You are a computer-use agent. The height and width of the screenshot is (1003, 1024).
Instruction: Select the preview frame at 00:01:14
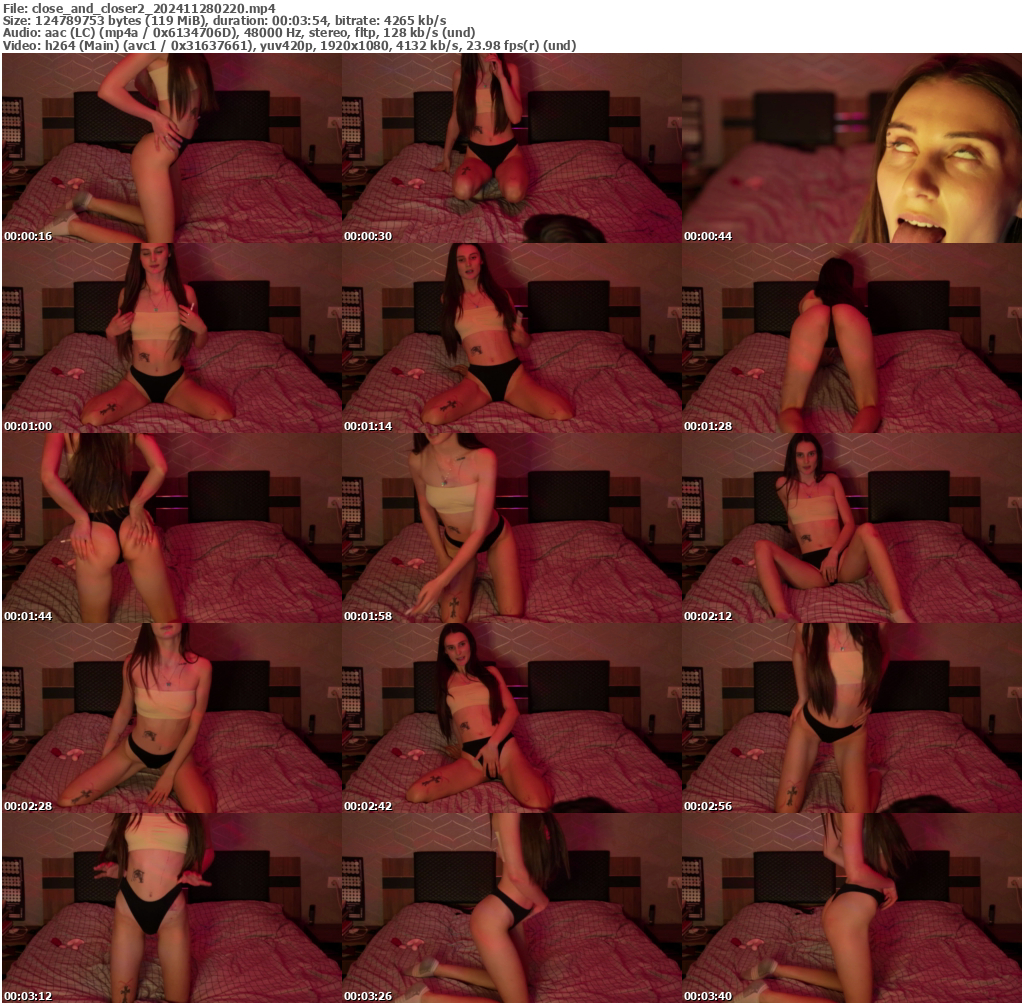coord(510,340)
